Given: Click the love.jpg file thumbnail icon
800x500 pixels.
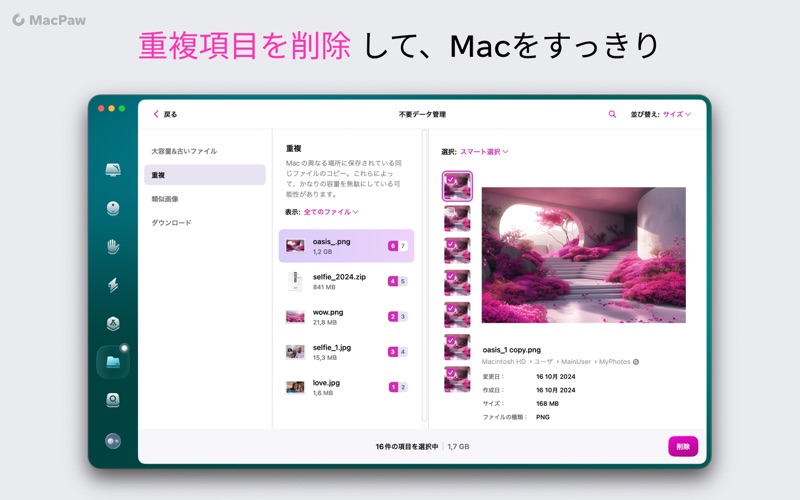Looking at the screenshot, I should coord(295,387).
